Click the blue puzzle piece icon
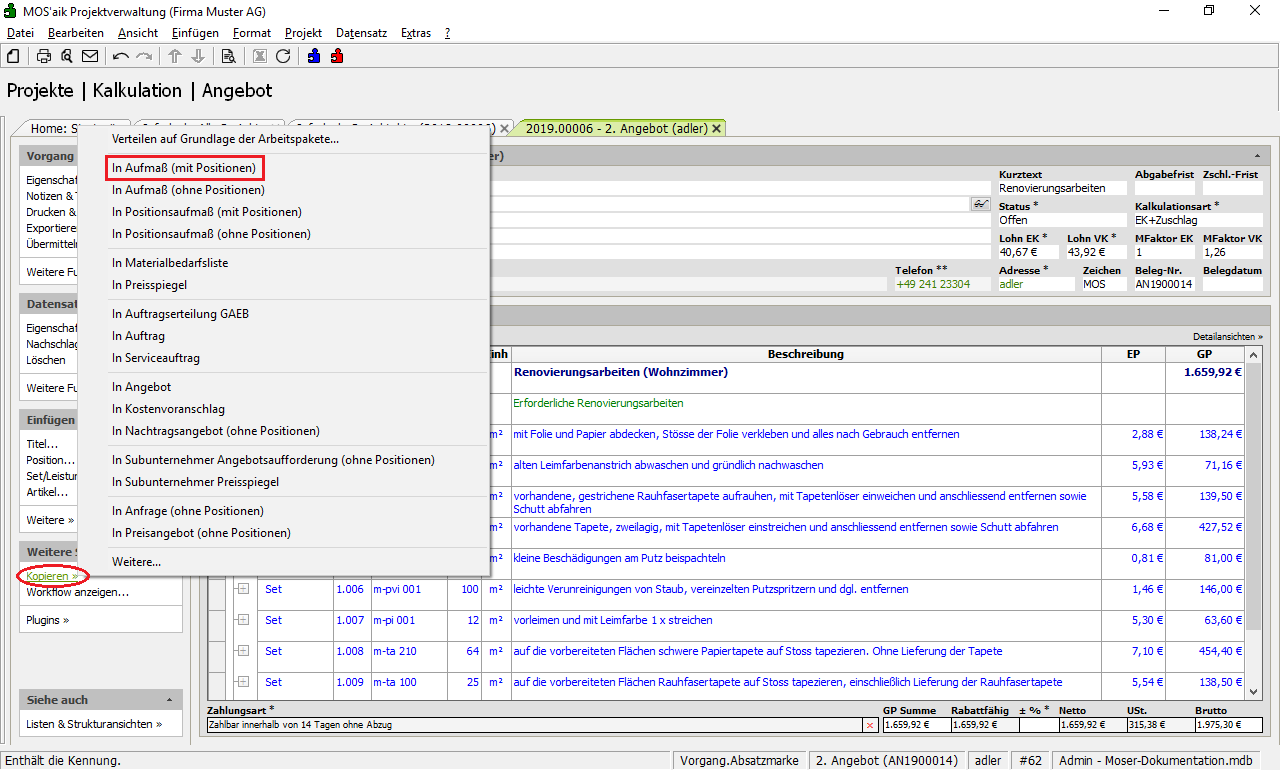The width and height of the screenshot is (1280, 770). [x=315, y=56]
